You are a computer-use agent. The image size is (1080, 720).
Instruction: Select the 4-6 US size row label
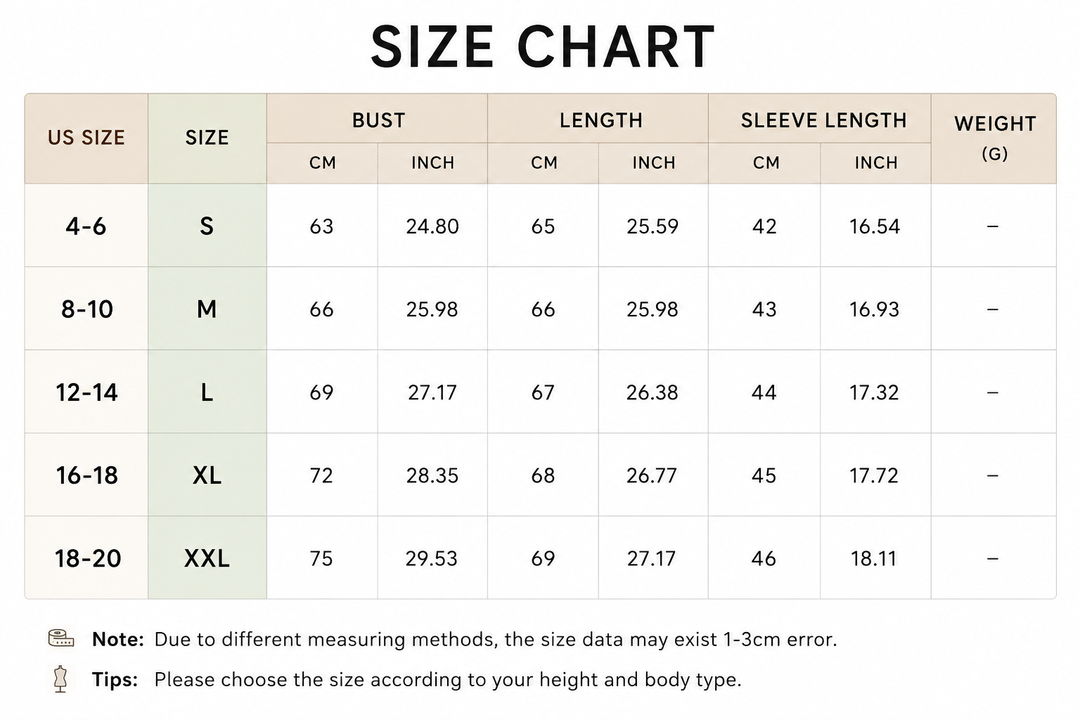(86, 226)
